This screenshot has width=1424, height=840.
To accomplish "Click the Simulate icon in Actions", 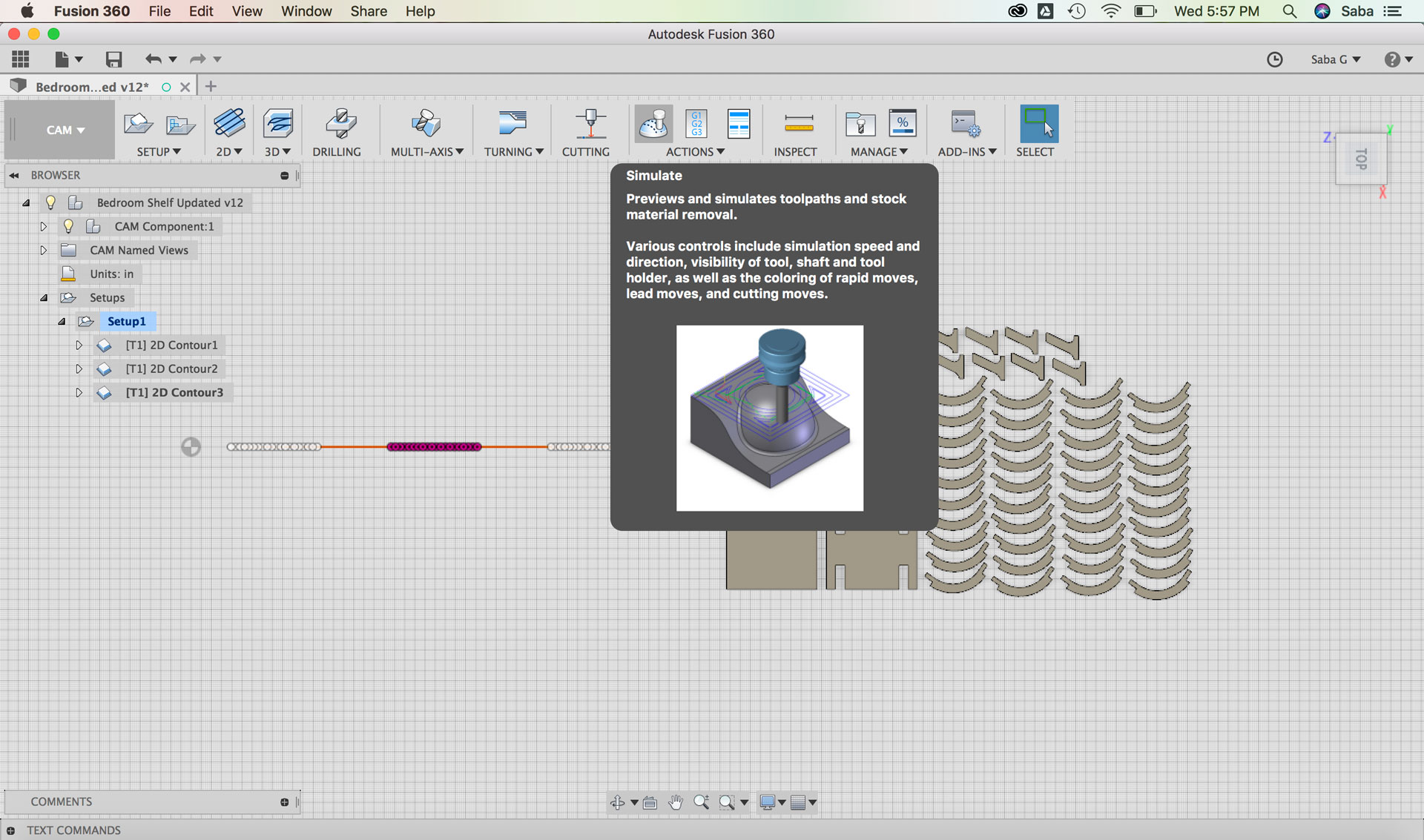I will 653,124.
